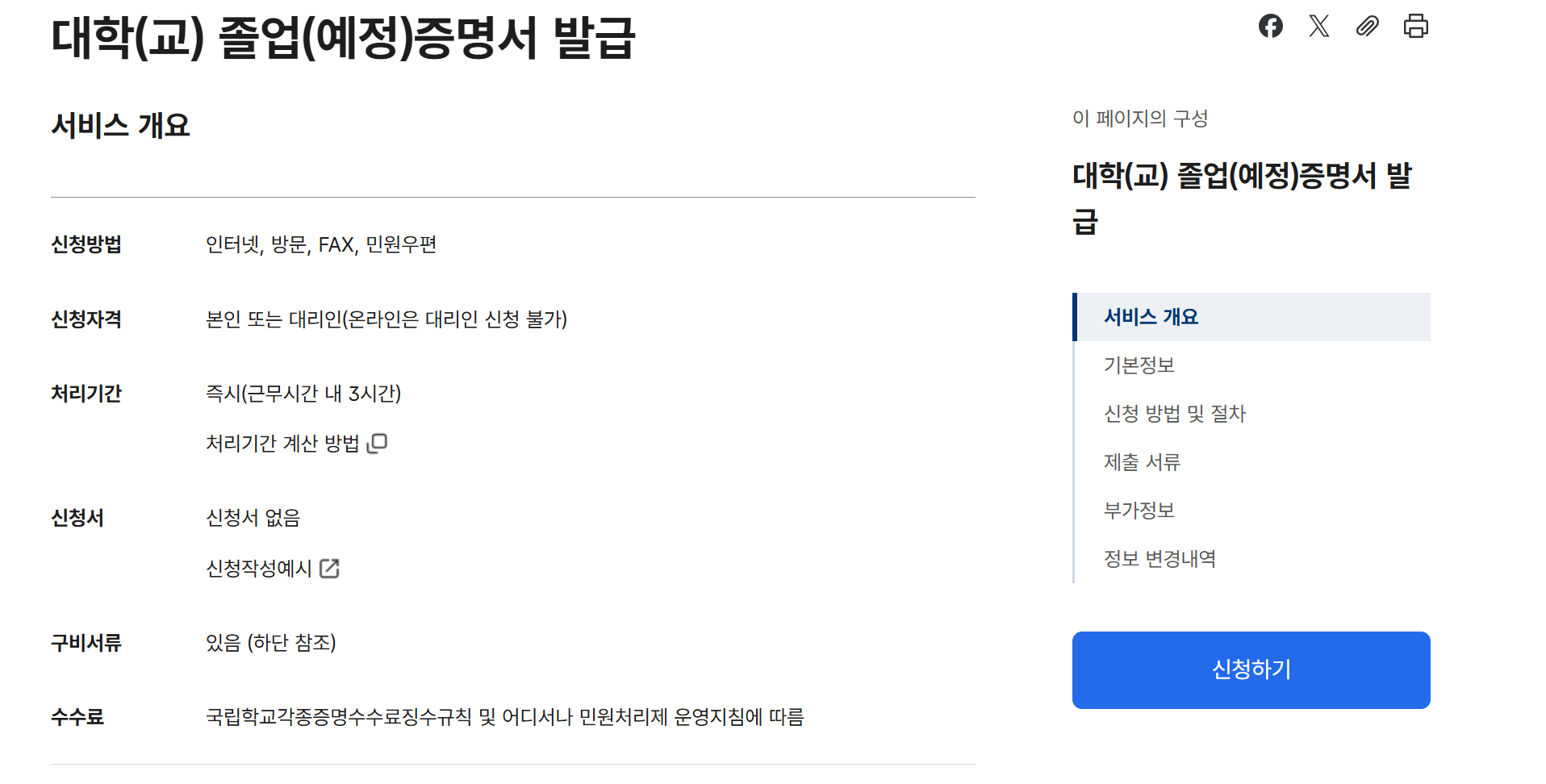Open 처리기간 계산 방법 via its popup window icon
This screenshot has height=784, width=1546.
pyautogui.click(x=378, y=442)
